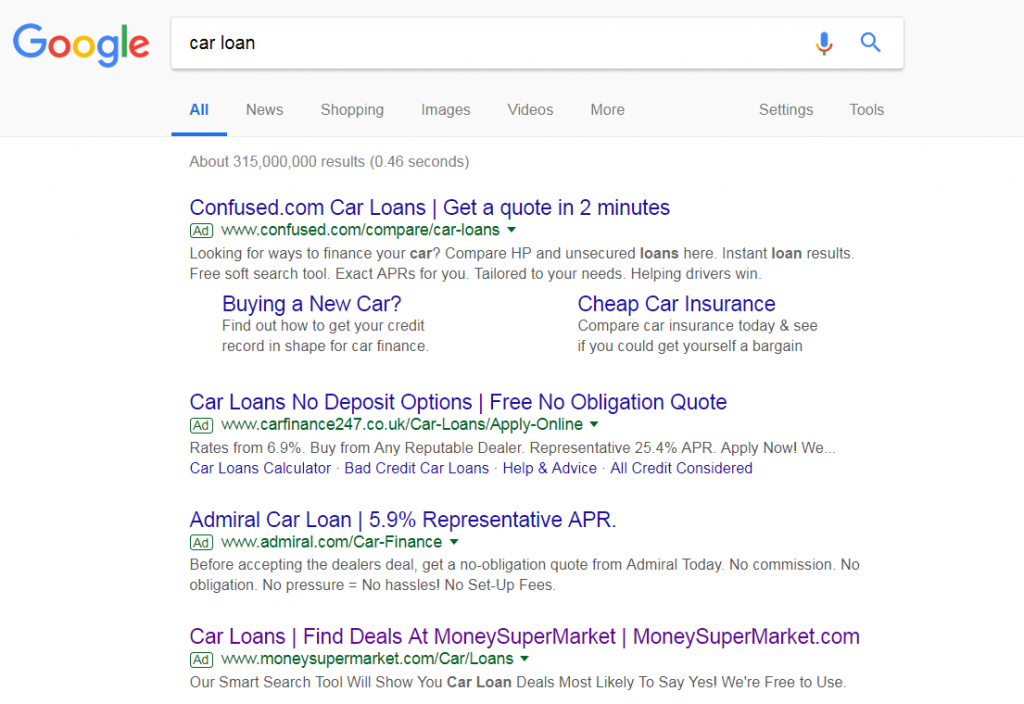The image size is (1024, 704).
Task: Follow the 'Buying a New Car?' sitelink
Action: point(312,304)
